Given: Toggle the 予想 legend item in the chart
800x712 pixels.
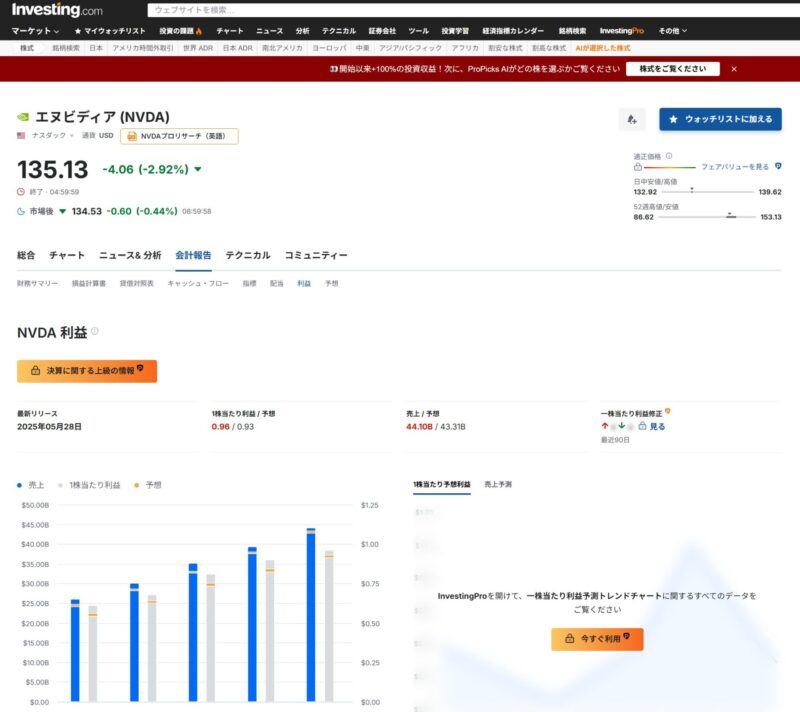Looking at the screenshot, I should tap(147, 485).
